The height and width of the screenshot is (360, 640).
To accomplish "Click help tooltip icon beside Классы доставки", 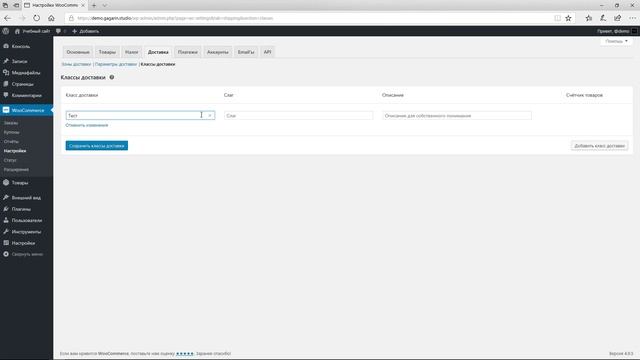I will tap(112, 77).
